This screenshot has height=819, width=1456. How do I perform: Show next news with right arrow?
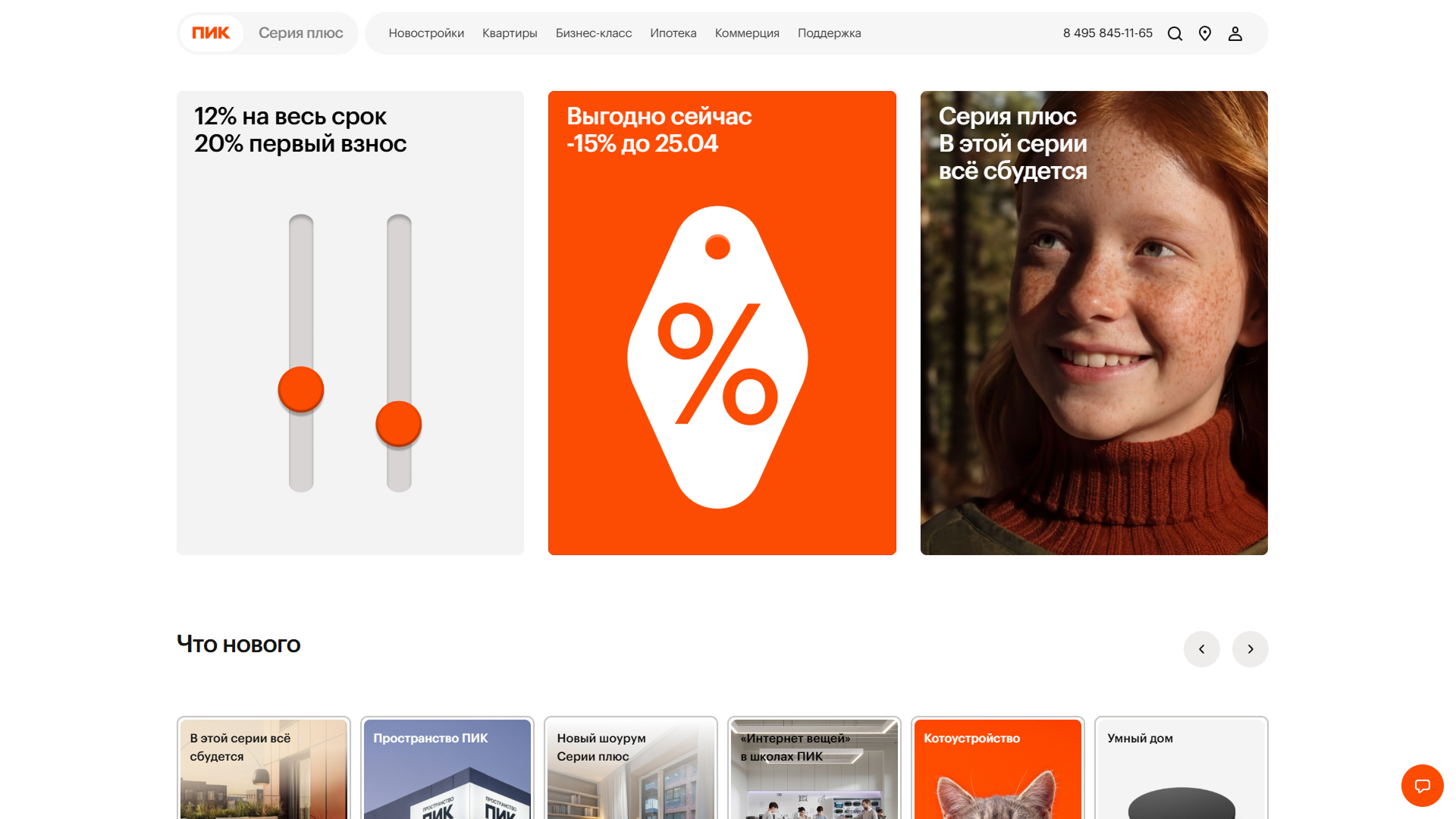pyautogui.click(x=1250, y=649)
